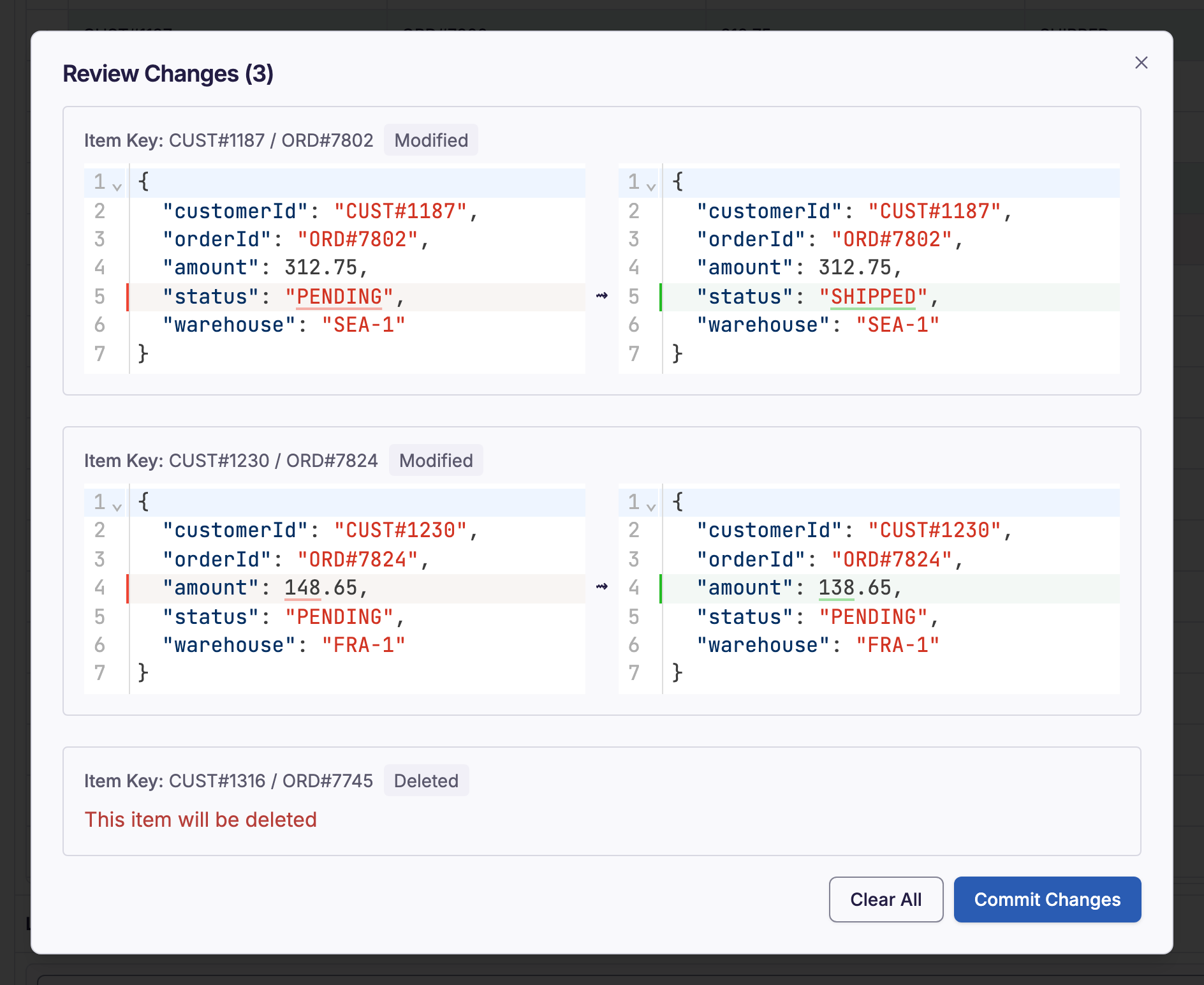Click "SEA-1" warehouse value in the modified pane

(x=898, y=325)
